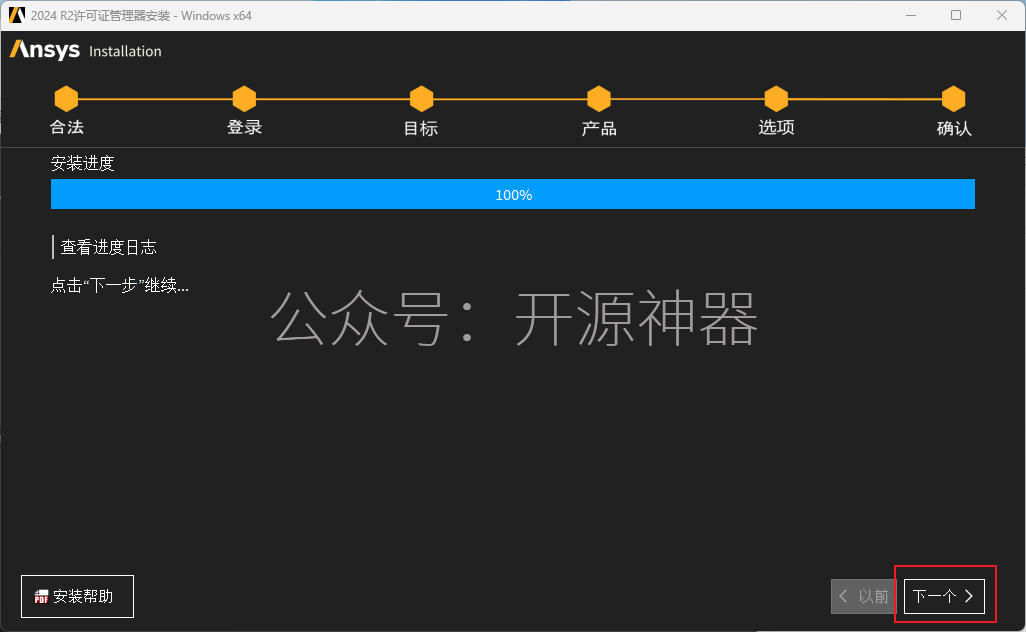Click the 合法 step label
1026x632 pixels.
click(x=67, y=127)
